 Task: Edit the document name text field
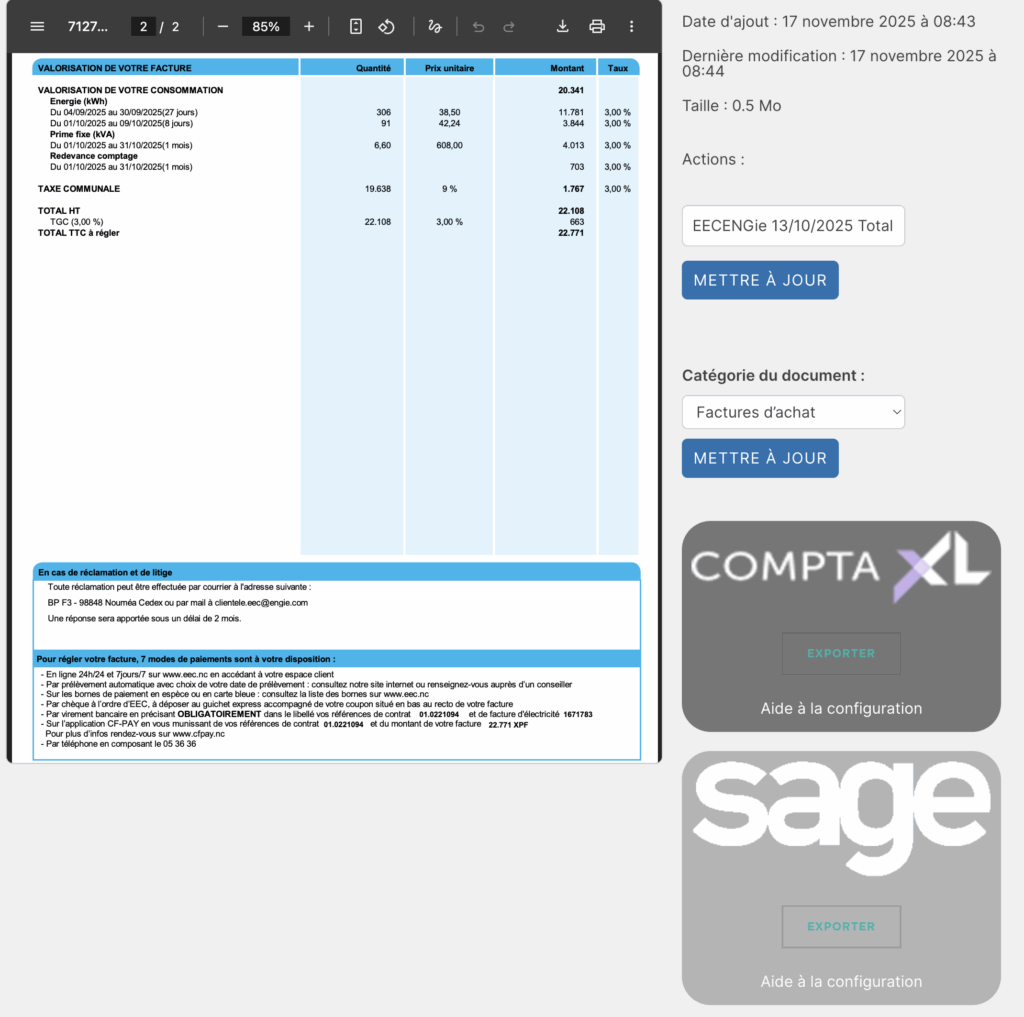pyautogui.click(x=793, y=226)
